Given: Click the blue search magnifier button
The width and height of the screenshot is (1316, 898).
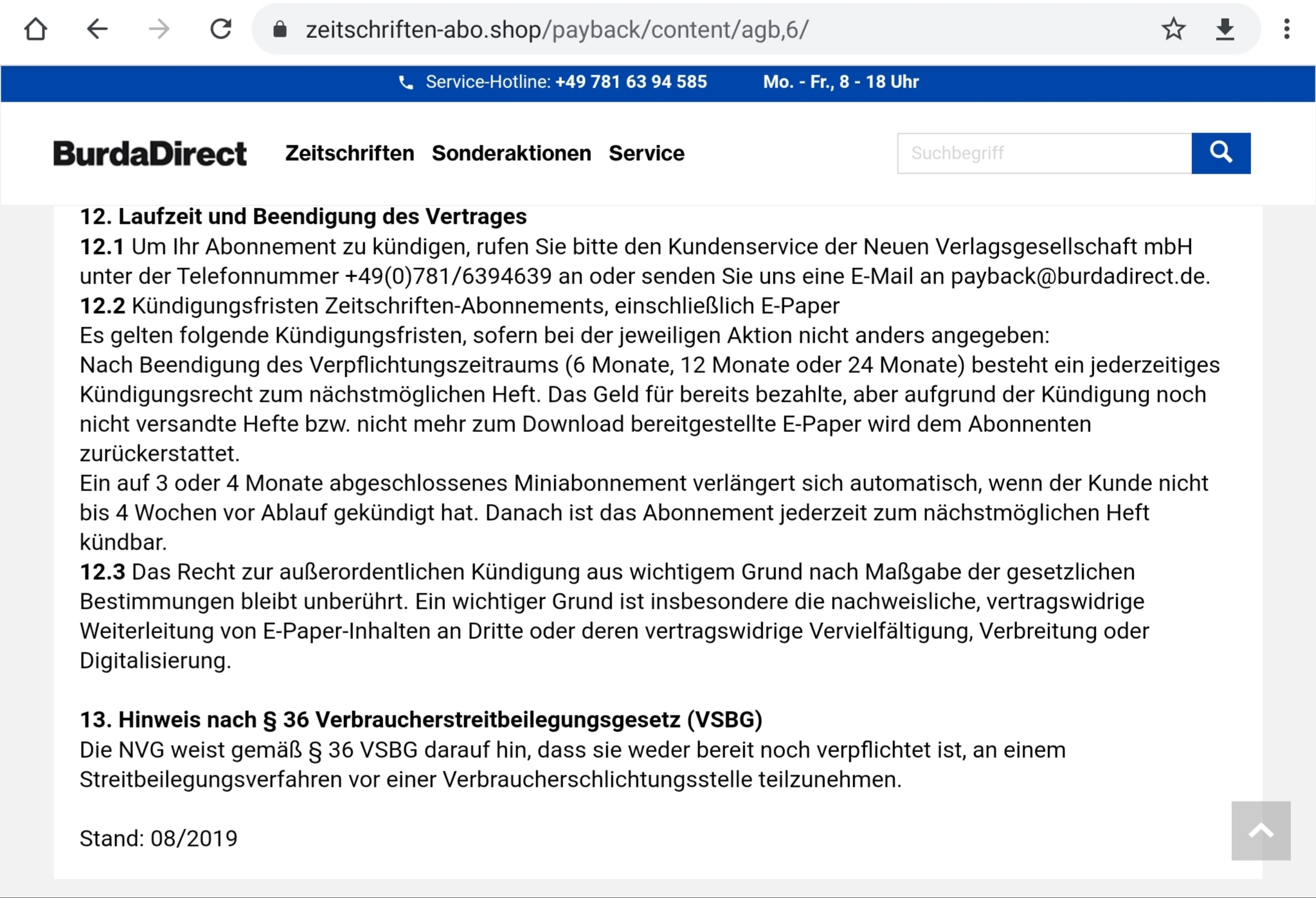Looking at the screenshot, I should (1220, 153).
